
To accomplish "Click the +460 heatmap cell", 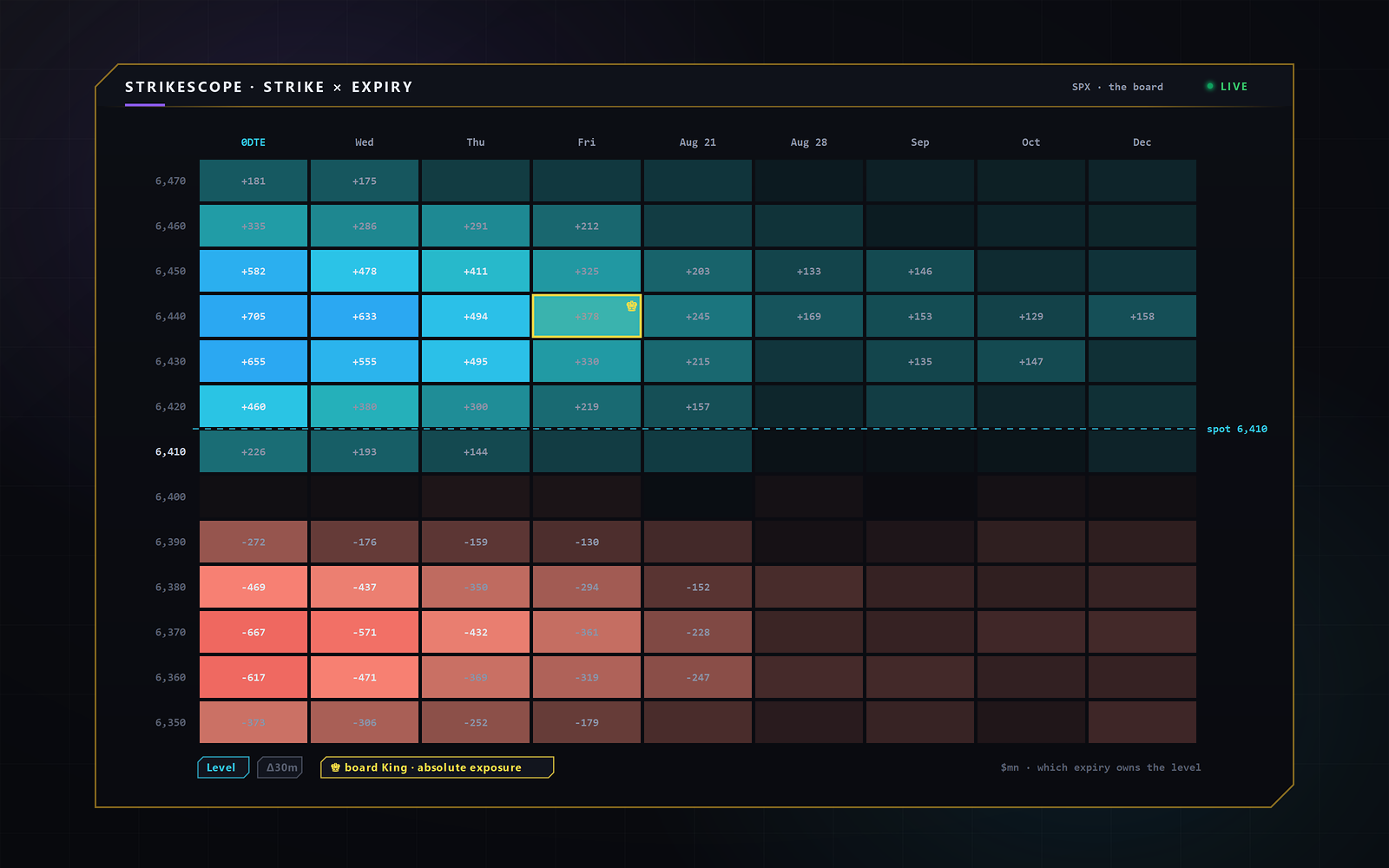I will click(253, 406).
